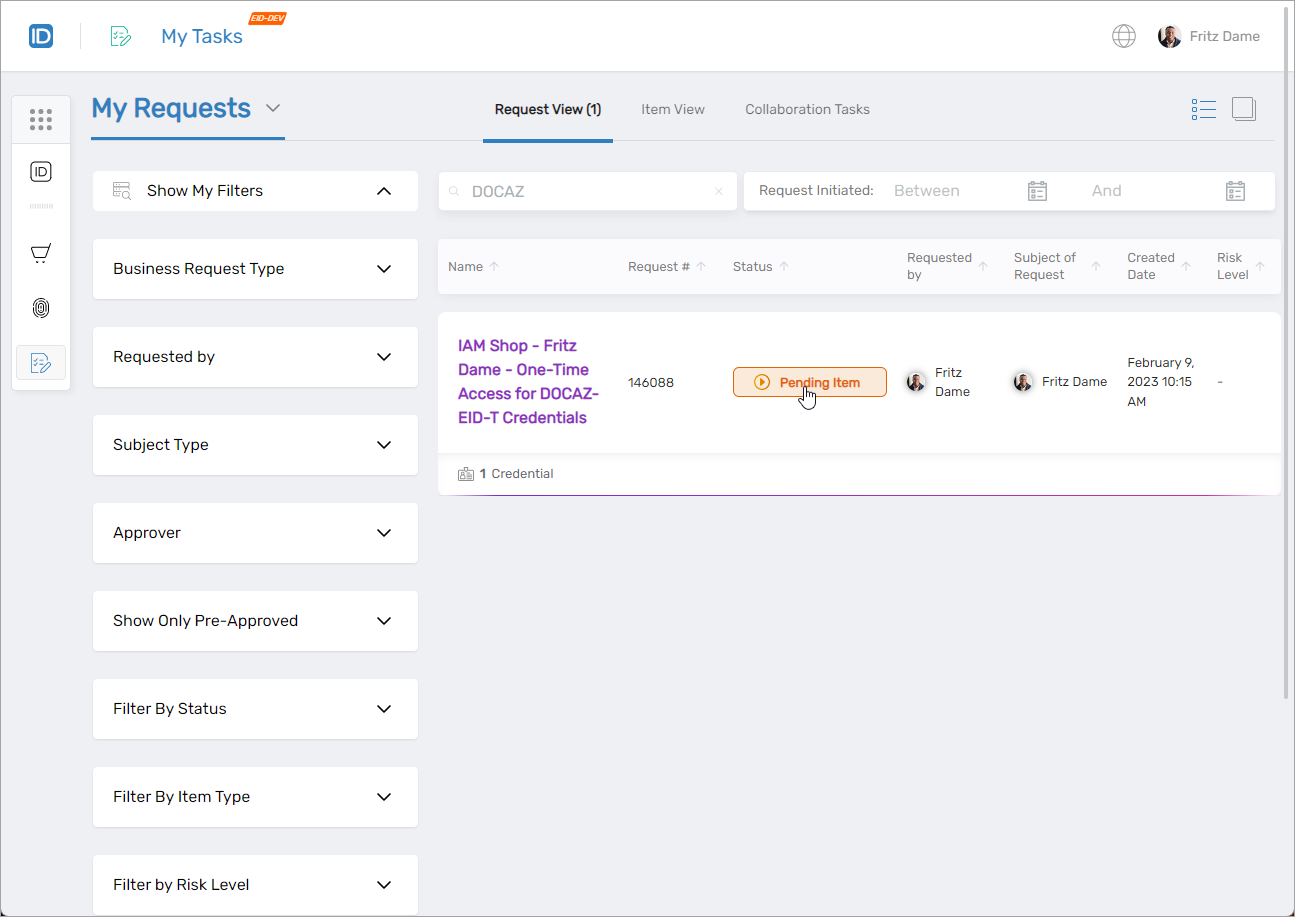
Task: Switch to the Item View tab
Action: (x=673, y=109)
